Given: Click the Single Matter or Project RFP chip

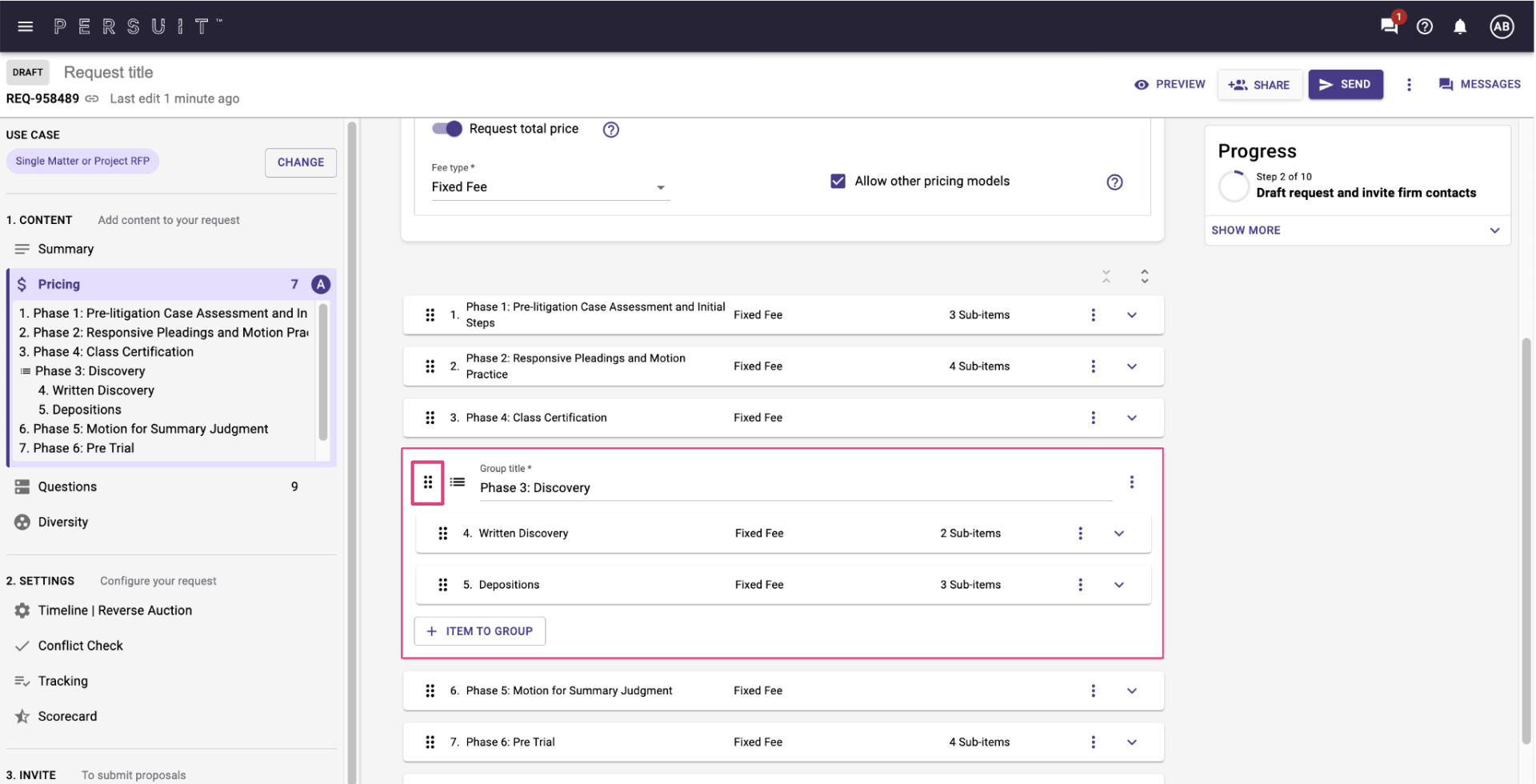Looking at the screenshot, I should [82, 162].
